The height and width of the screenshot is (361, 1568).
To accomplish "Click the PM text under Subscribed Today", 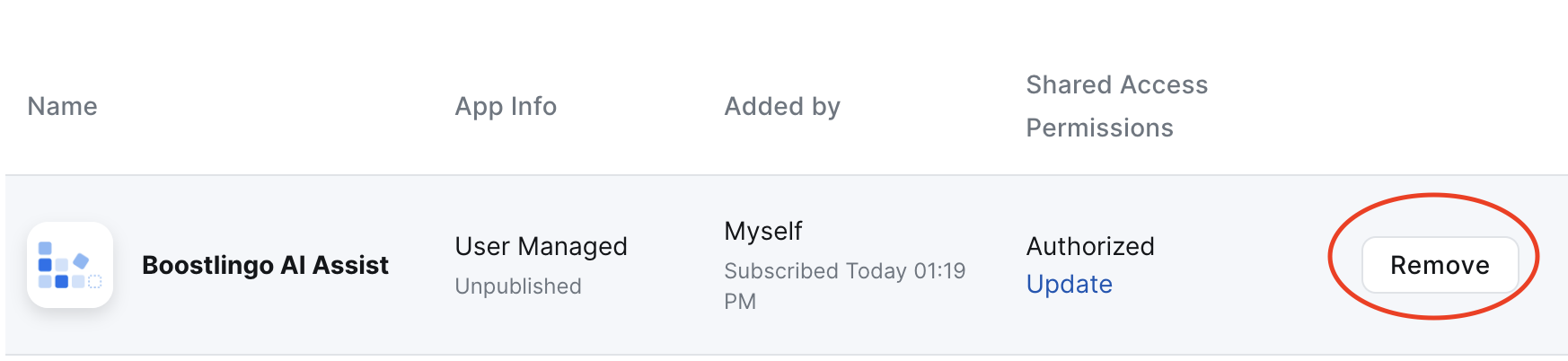I will point(740,301).
